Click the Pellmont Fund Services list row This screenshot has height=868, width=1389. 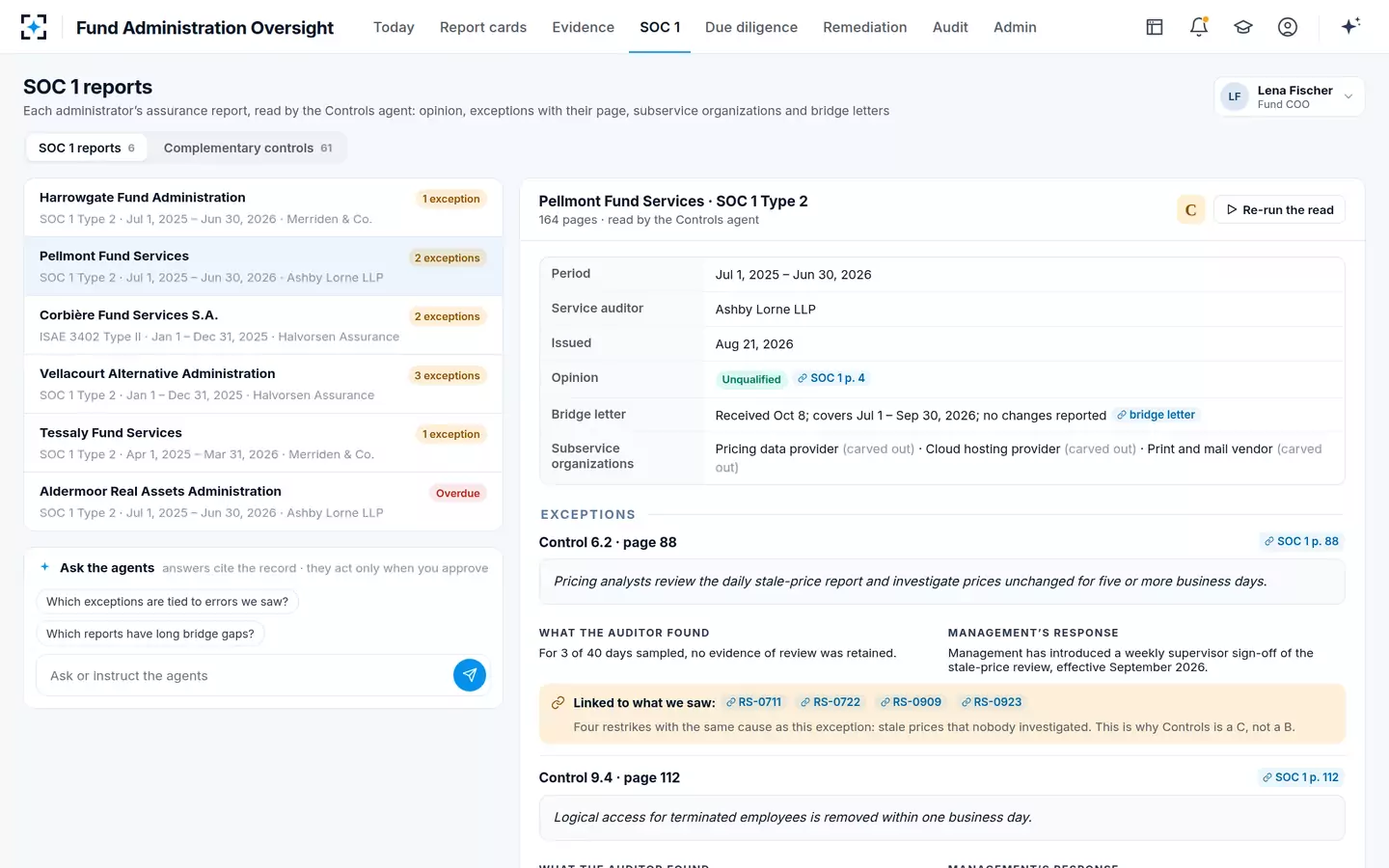pyautogui.click(x=263, y=266)
